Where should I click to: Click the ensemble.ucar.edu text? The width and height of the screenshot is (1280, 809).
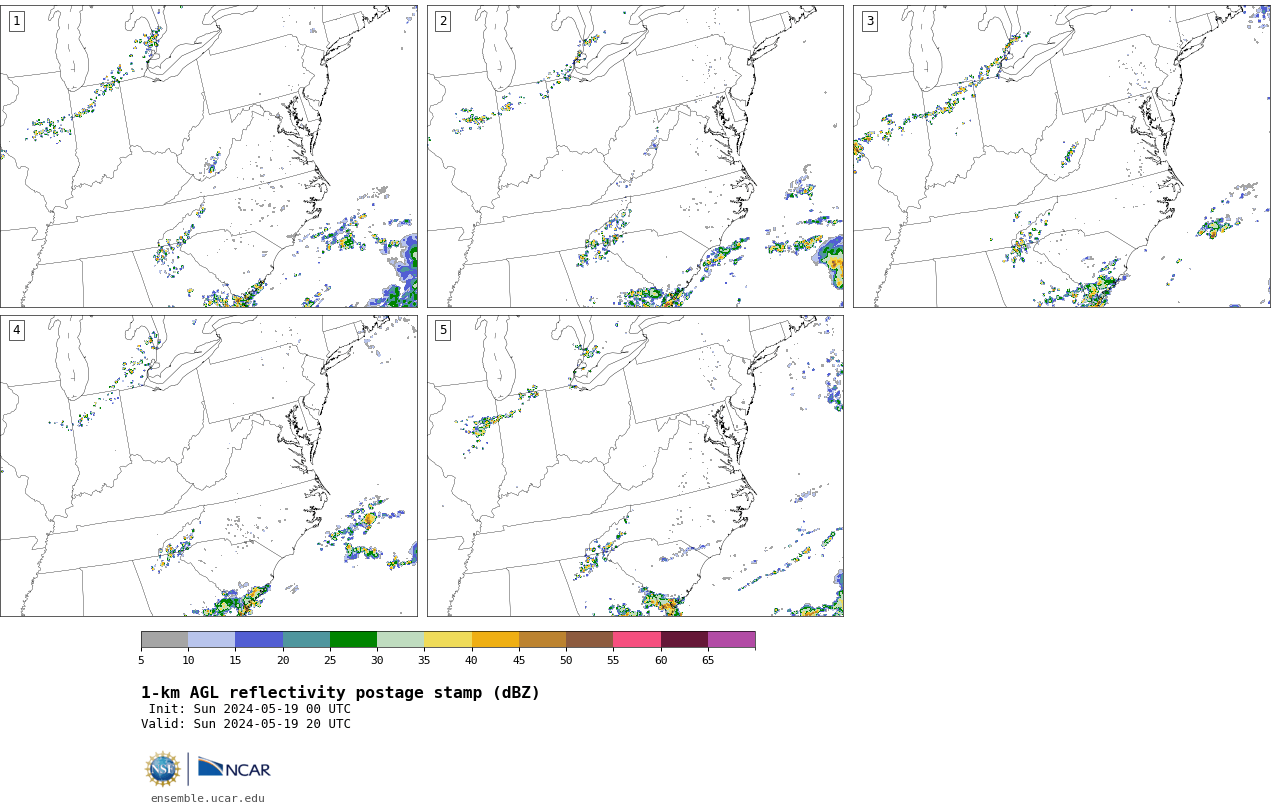tap(208, 798)
